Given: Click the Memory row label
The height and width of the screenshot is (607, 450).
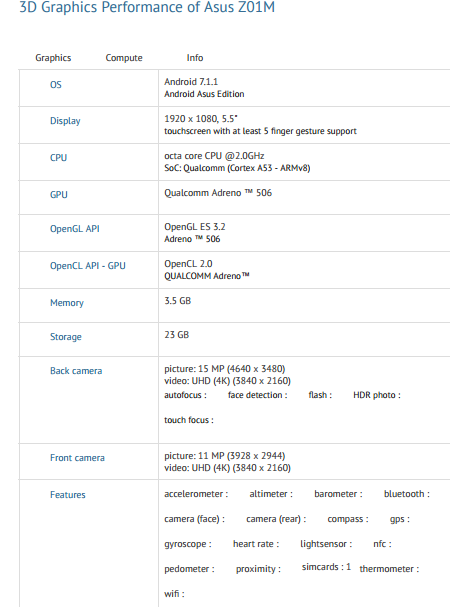Looking at the screenshot, I should (67, 303).
